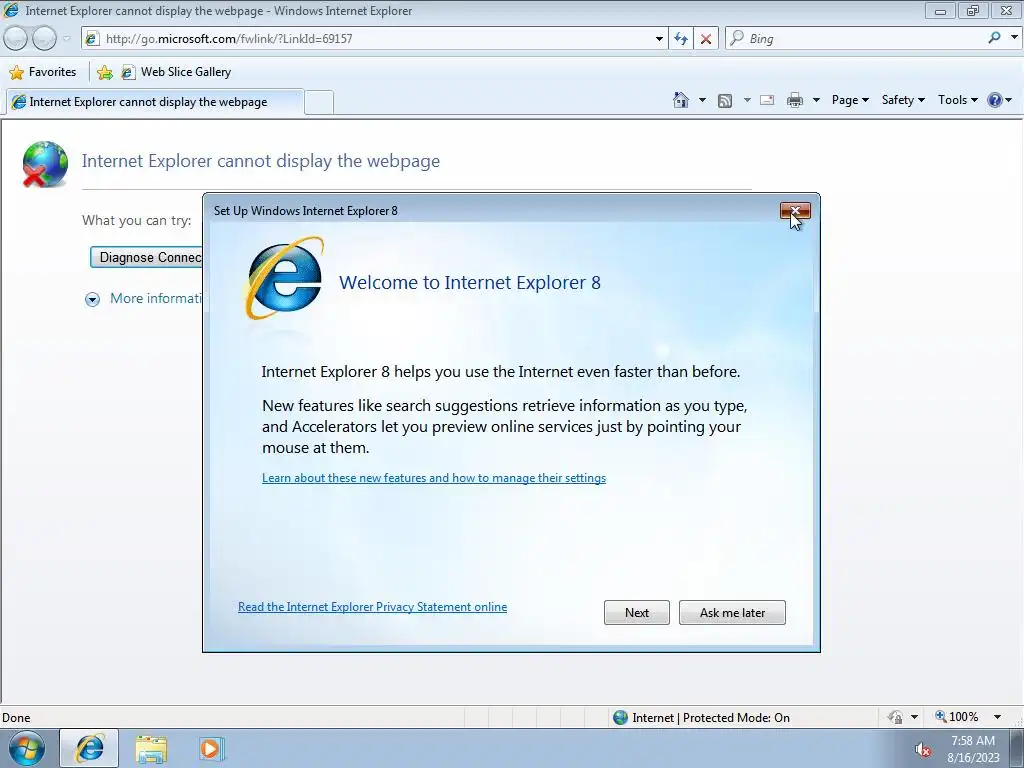Open the Web Slice Gallery link
Viewport: 1024px width, 768px height.
pos(176,72)
